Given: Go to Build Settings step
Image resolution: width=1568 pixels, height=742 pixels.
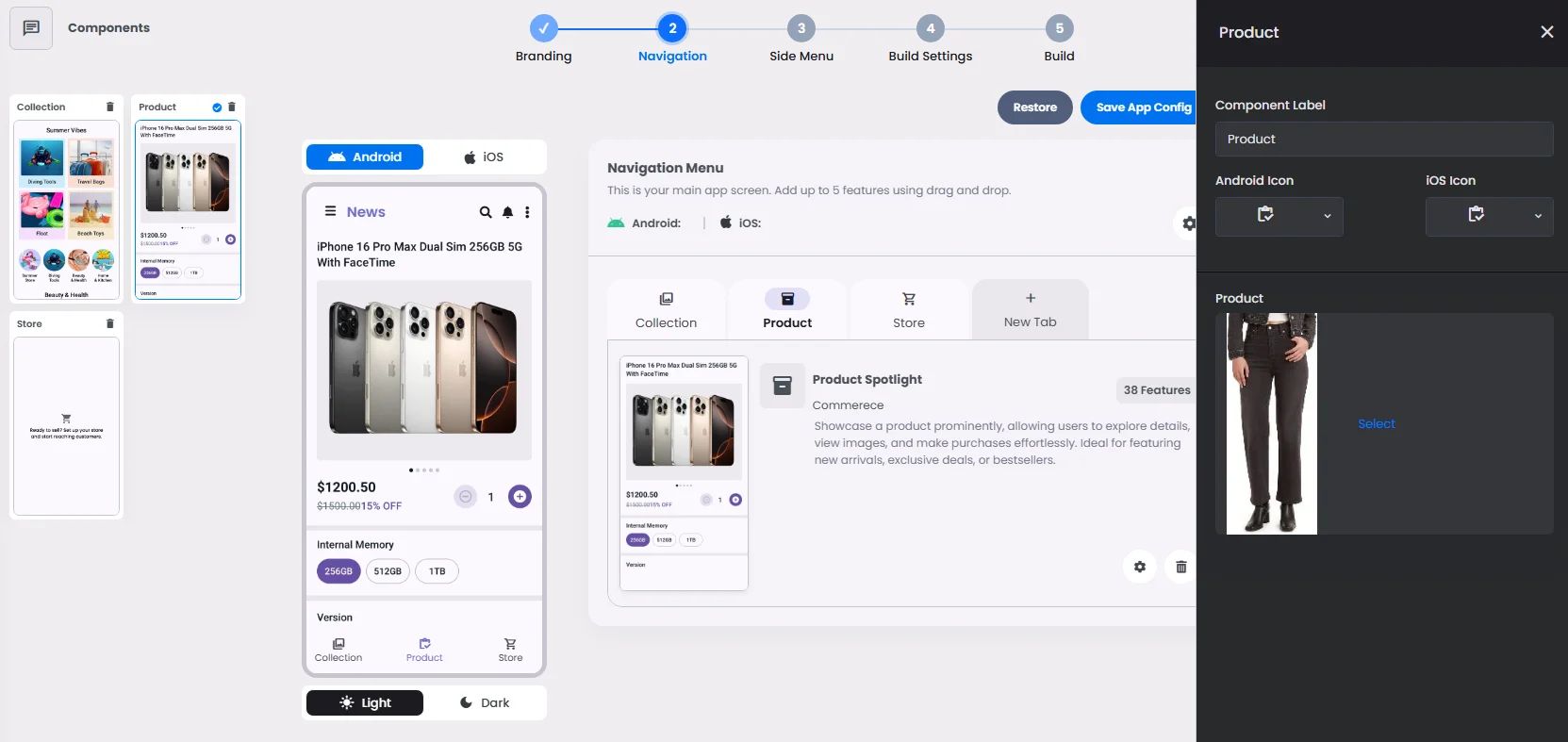Looking at the screenshot, I should coord(931,40).
